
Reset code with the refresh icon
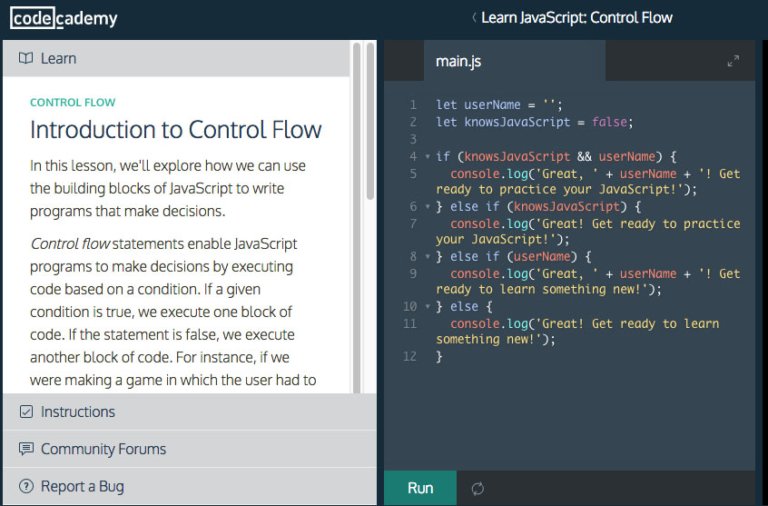click(x=478, y=488)
